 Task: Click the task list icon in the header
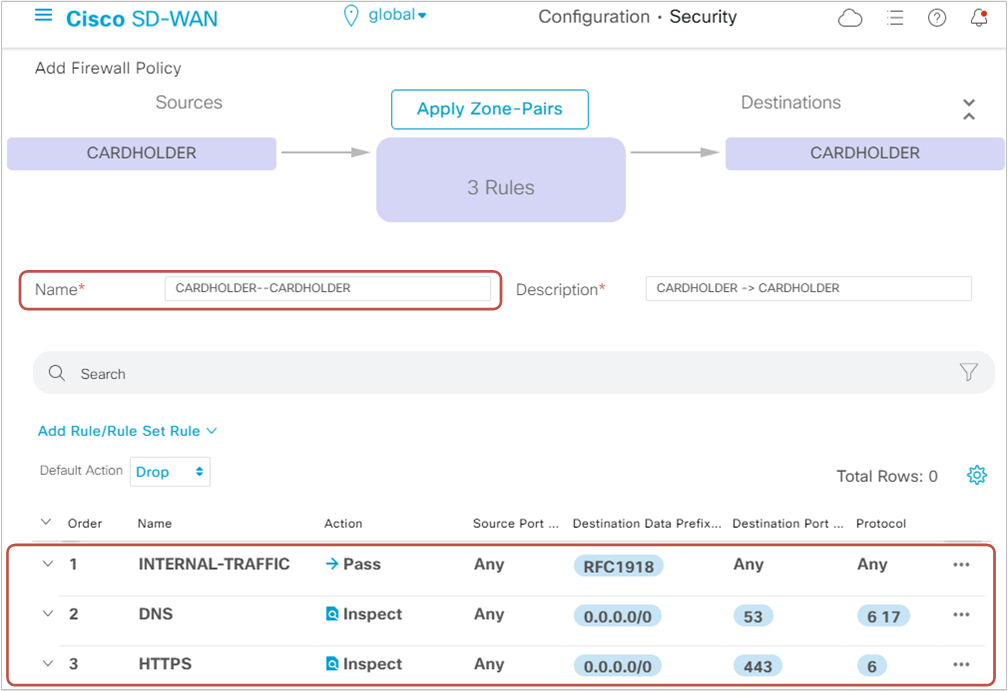click(x=895, y=17)
